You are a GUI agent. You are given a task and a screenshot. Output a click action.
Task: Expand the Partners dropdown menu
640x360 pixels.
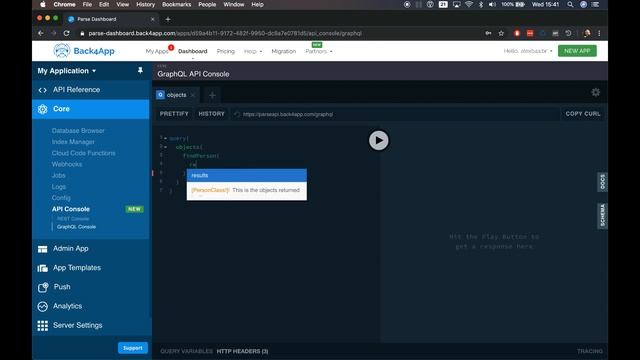click(x=318, y=51)
